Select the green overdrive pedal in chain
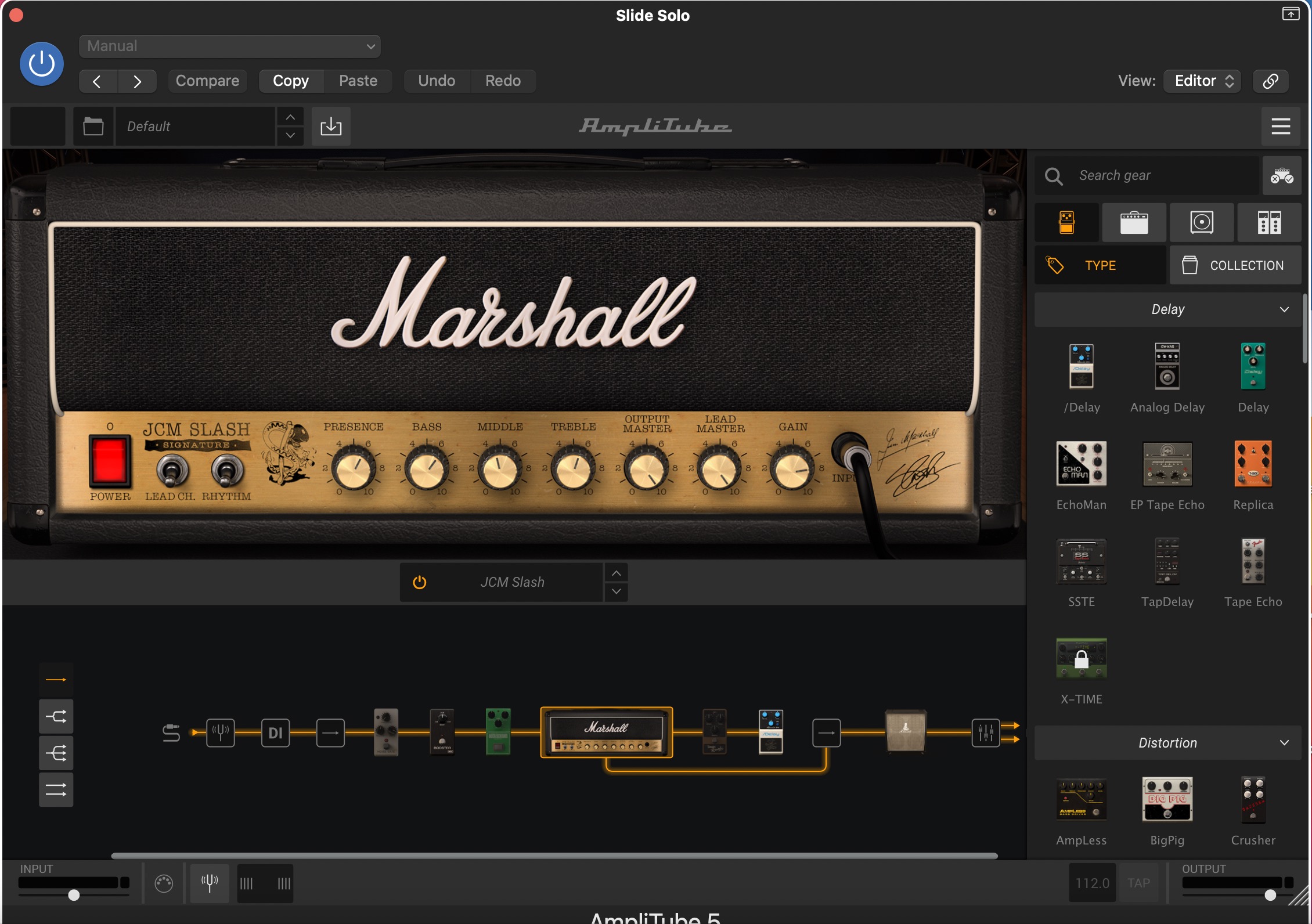The height and width of the screenshot is (924, 1312). pos(498,731)
